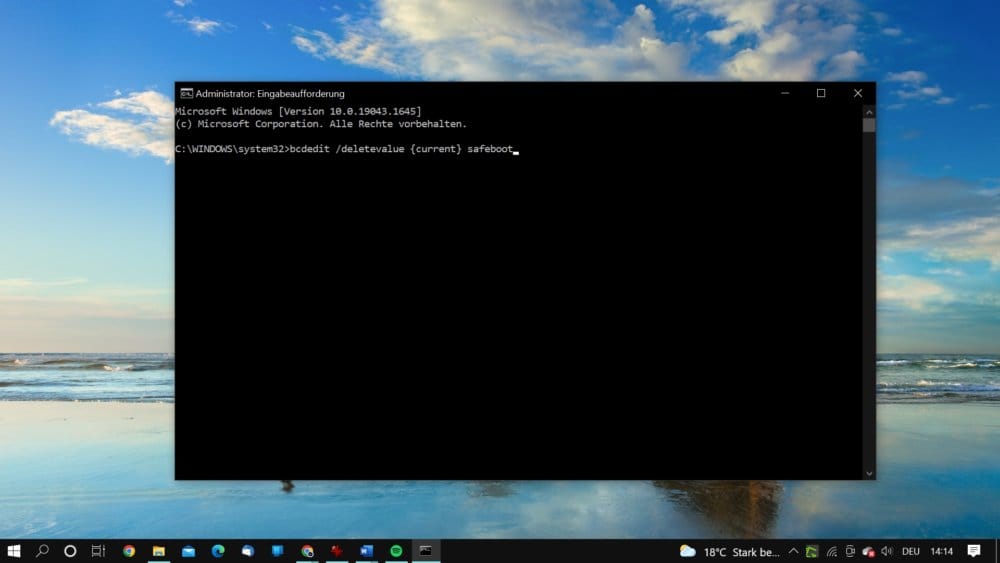Open Spotify from the taskbar
The width and height of the screenshot is (1000, 563).
[396, 551]
